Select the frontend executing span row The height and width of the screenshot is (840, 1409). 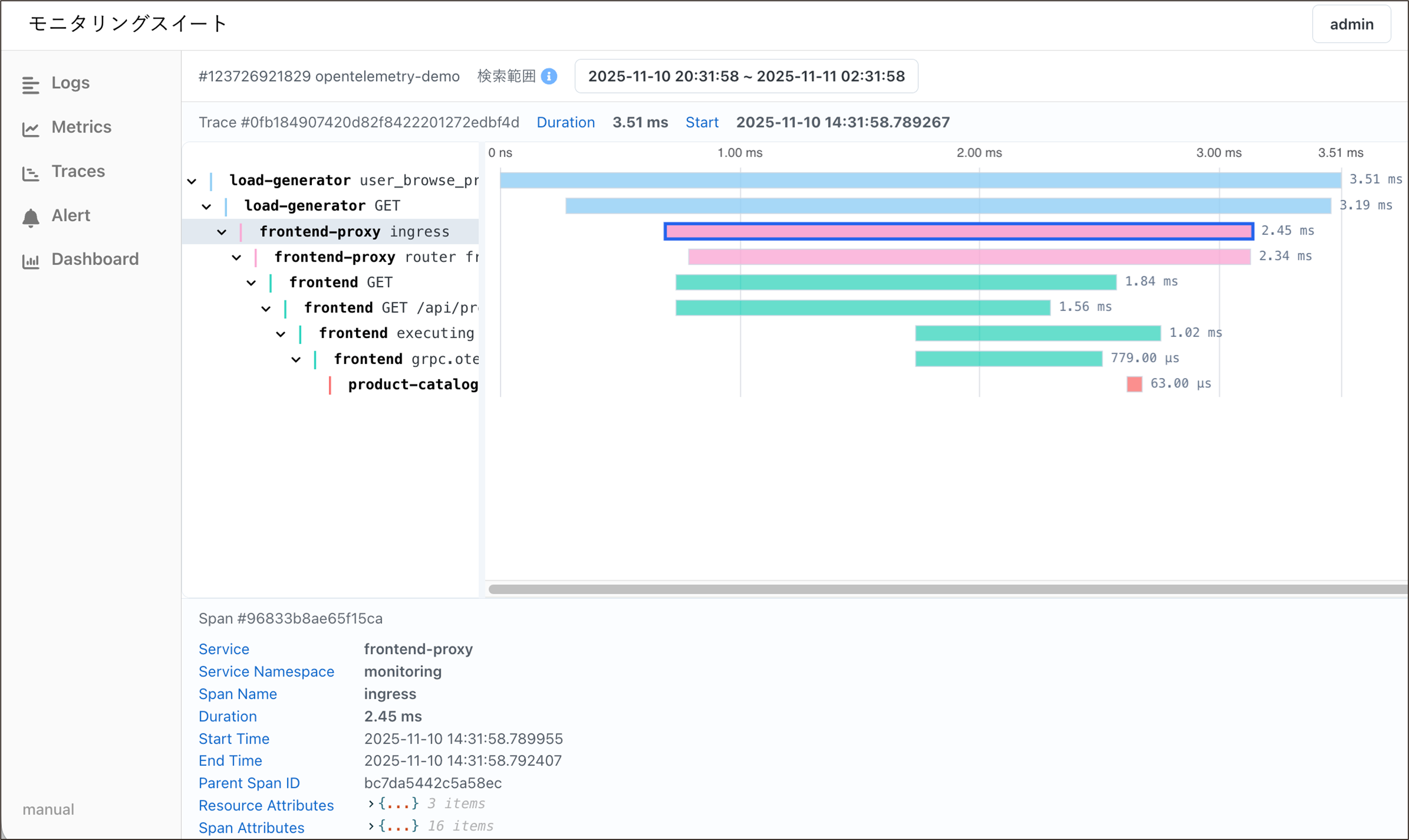pos(396,334)
